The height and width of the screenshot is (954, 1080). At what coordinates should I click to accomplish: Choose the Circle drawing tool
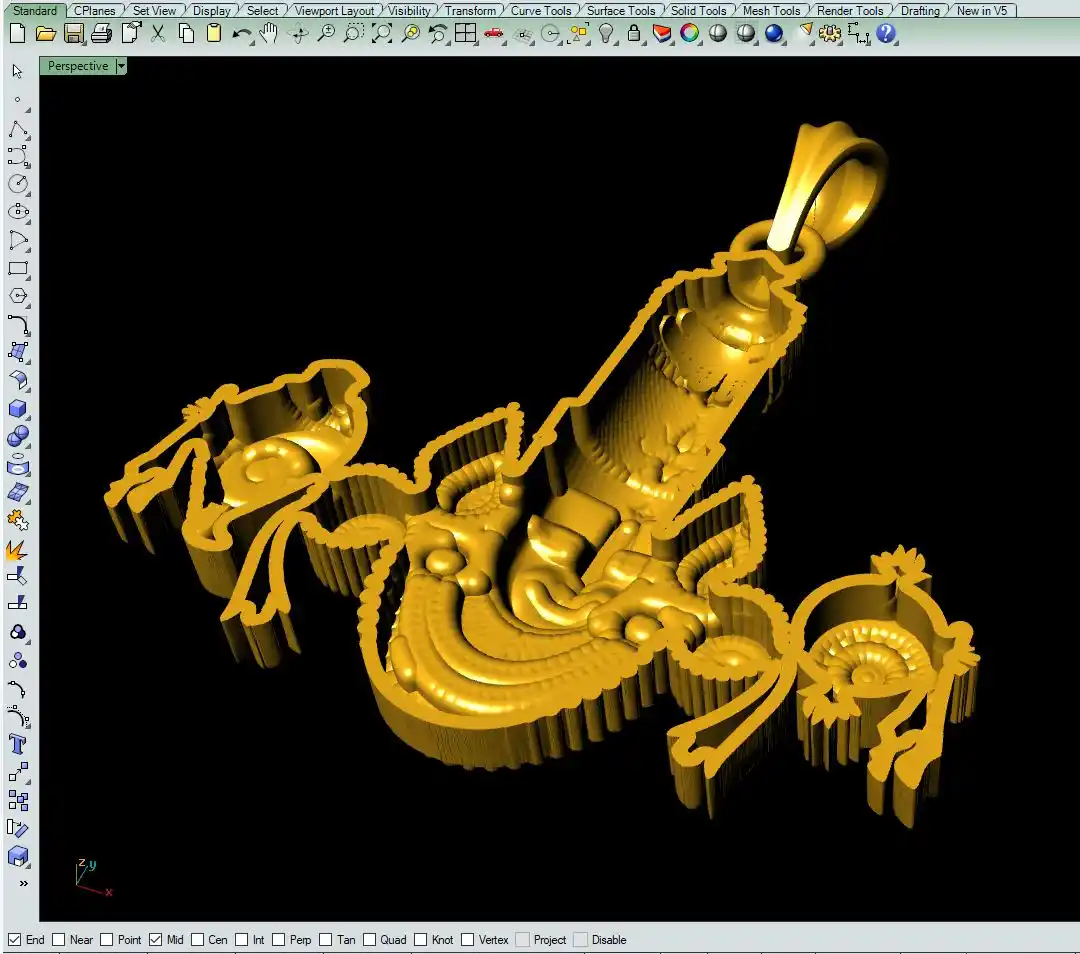(18, 184)
